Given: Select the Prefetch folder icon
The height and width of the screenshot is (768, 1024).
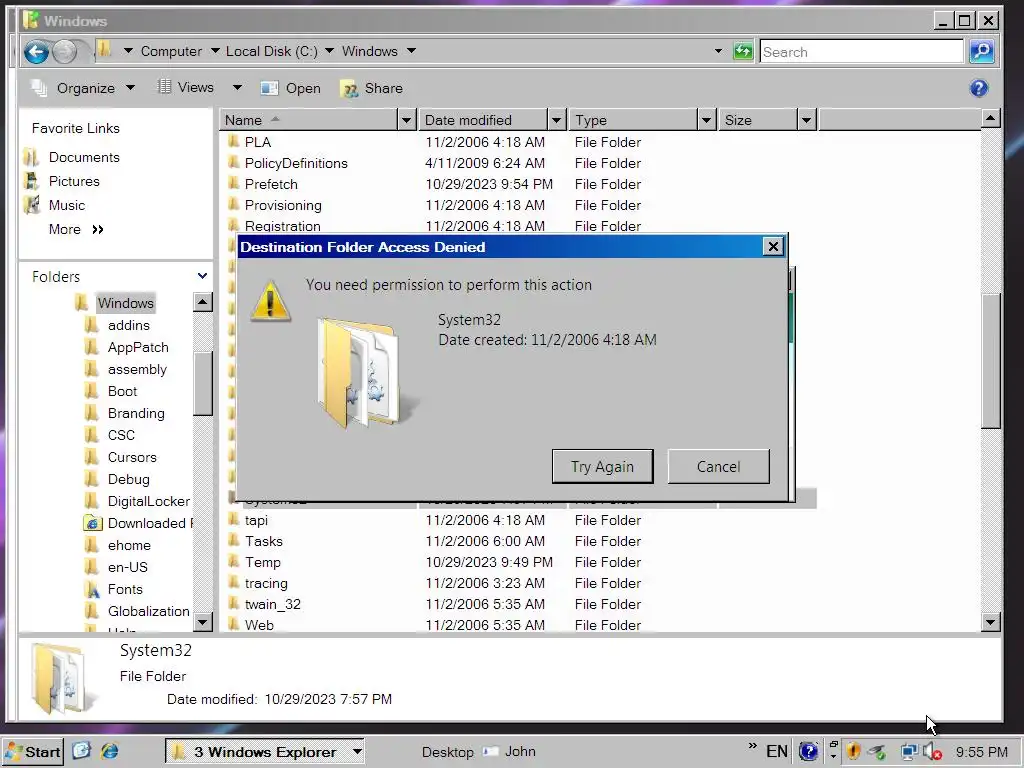Looking at the screenshot, I should [x=233, y=184].
